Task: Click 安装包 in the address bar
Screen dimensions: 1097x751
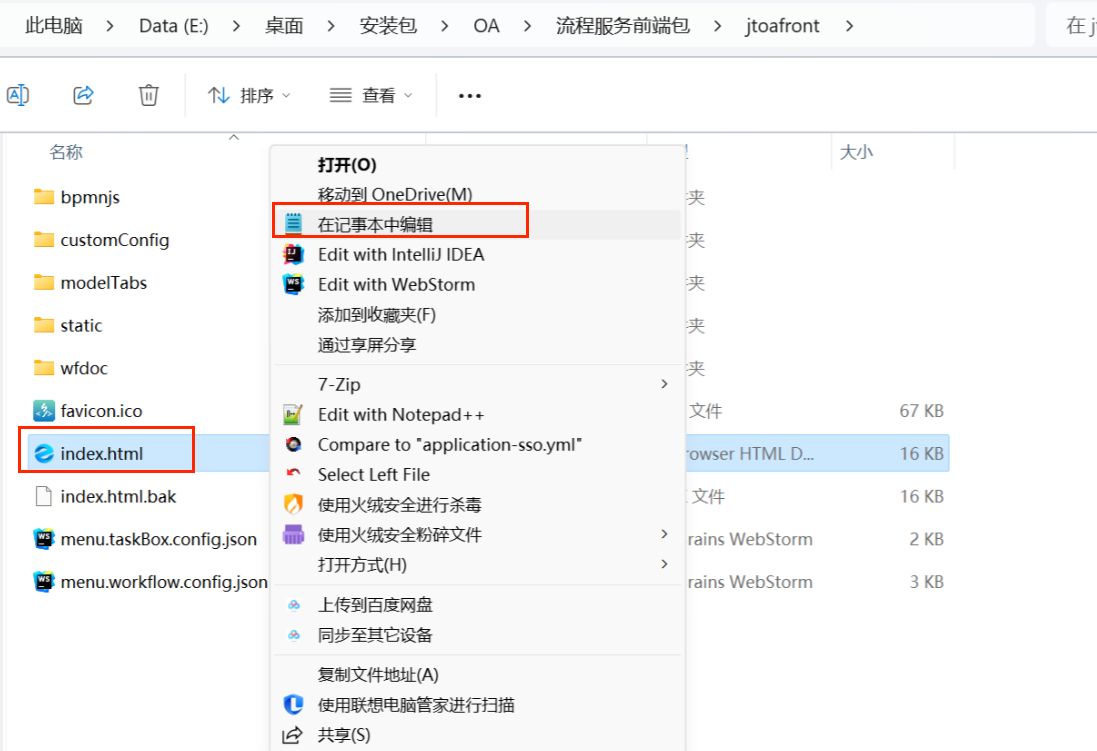Action: (x=388, y=26)
